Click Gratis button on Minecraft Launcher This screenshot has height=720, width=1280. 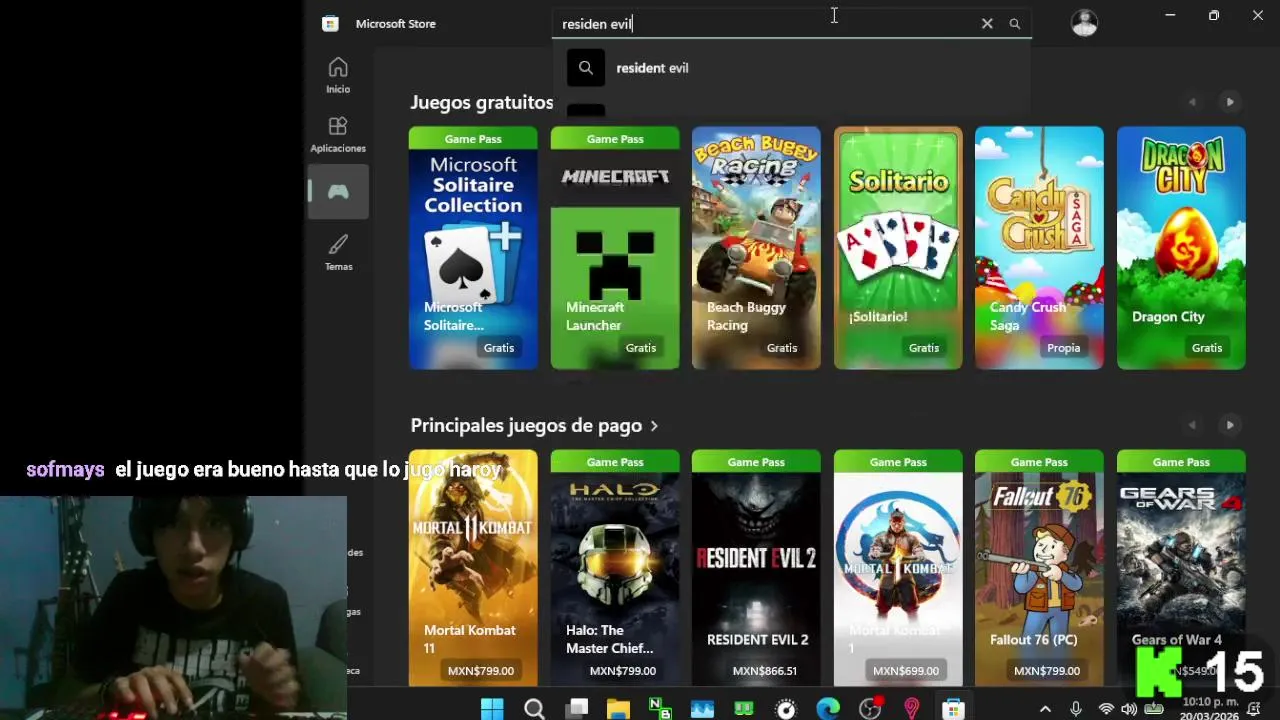pos(641,348)
